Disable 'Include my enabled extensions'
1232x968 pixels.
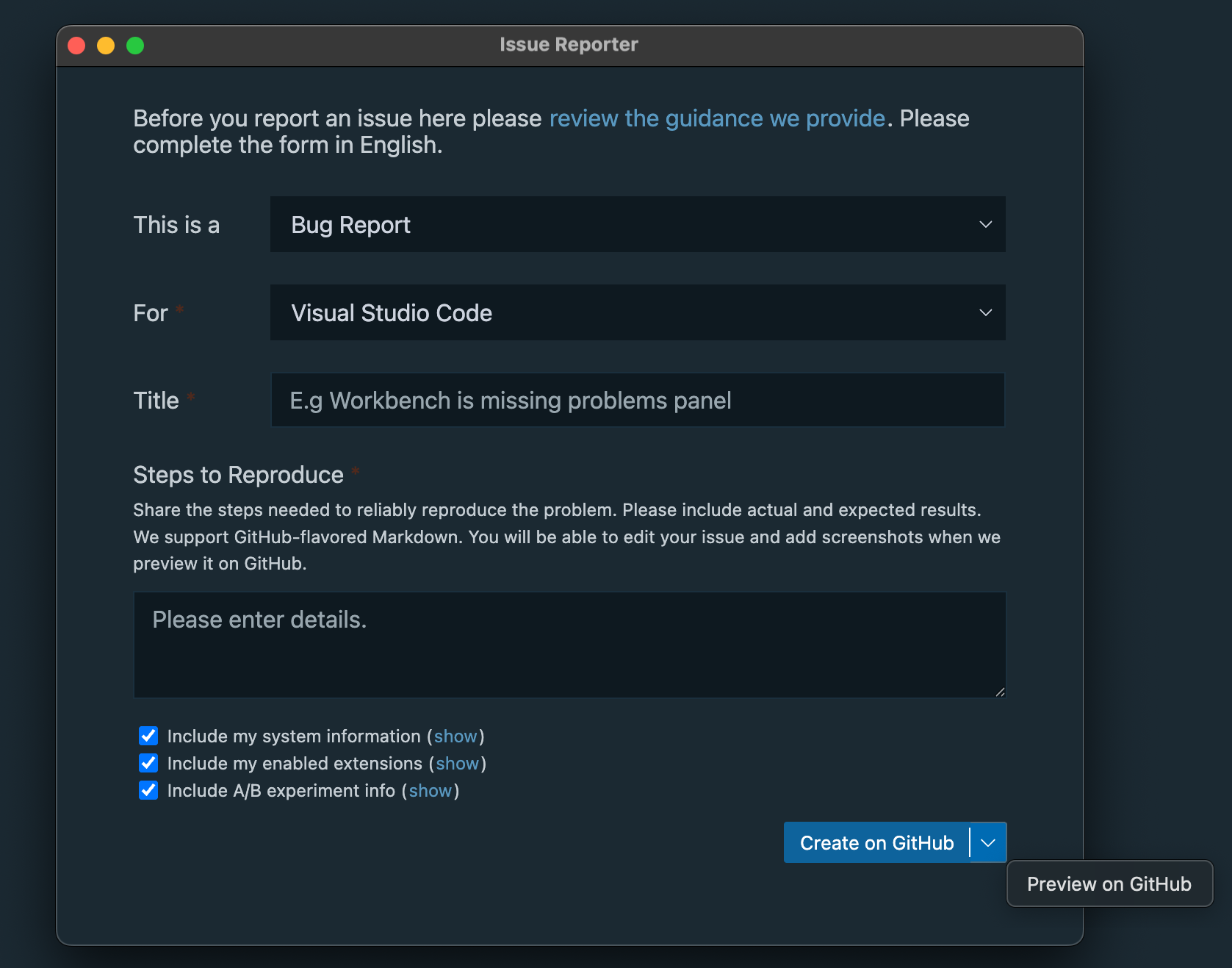148,763
